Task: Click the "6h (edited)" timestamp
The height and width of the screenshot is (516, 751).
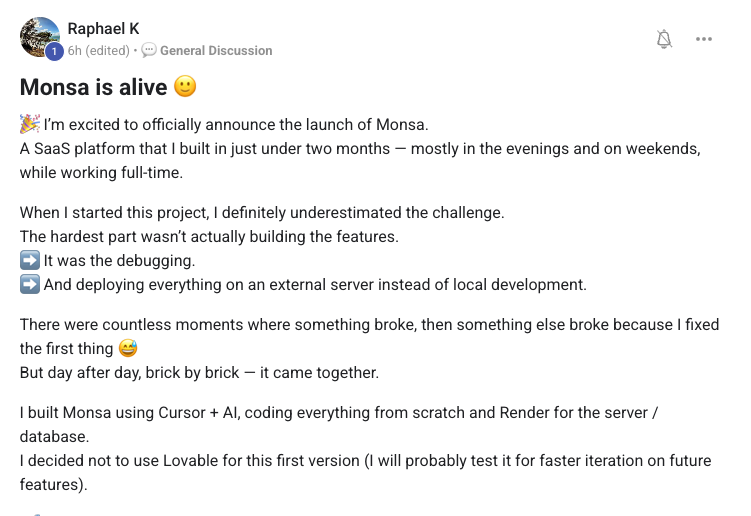Action: 99,50
